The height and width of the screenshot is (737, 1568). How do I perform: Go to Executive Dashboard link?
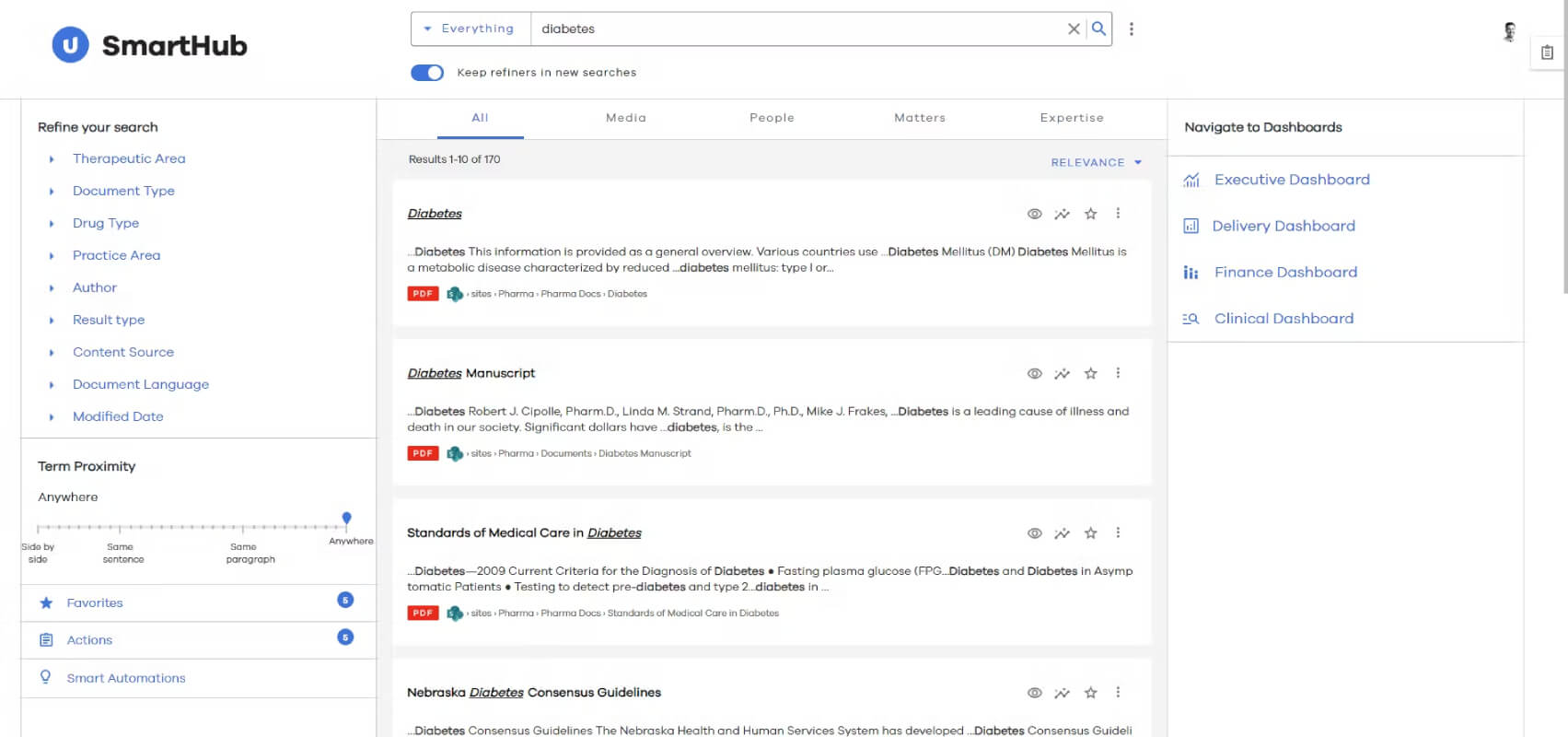point(1292,180)
